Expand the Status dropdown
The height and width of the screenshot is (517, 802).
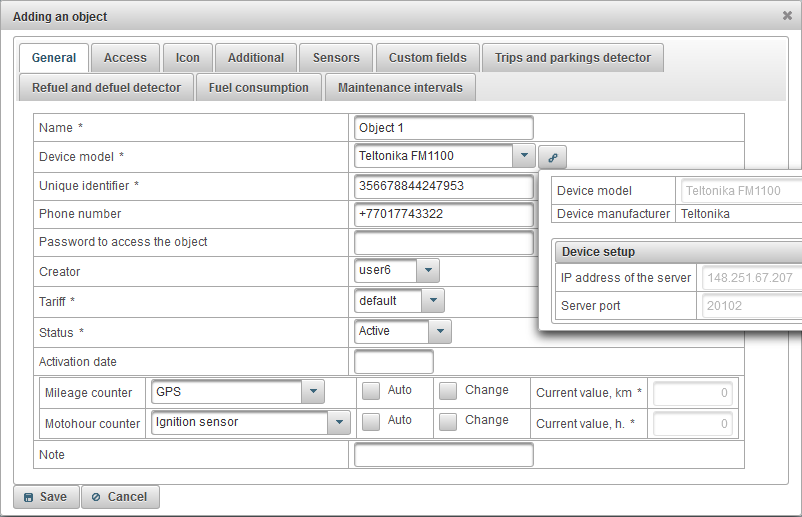click(439, 331)
